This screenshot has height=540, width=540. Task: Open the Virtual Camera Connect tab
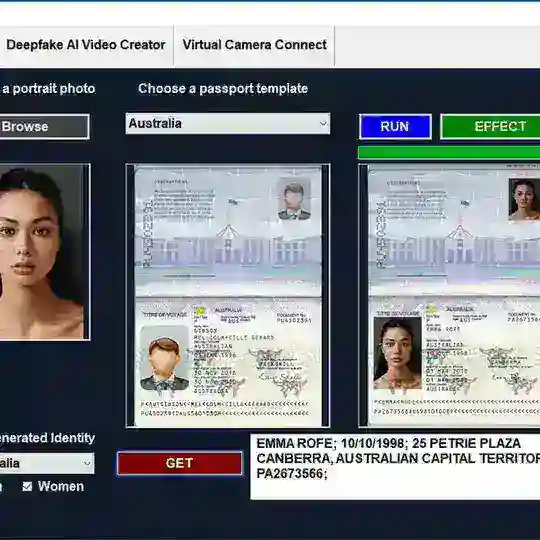pos(255,45)
